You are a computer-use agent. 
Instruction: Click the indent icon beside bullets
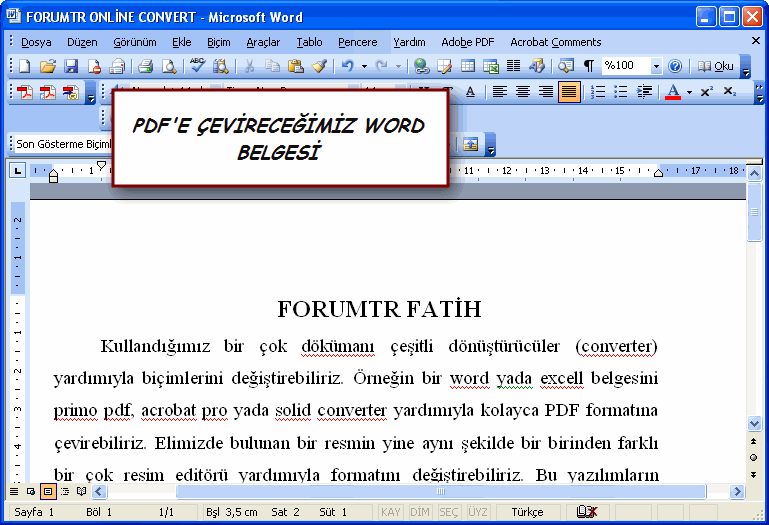click(x=644, y=92)
